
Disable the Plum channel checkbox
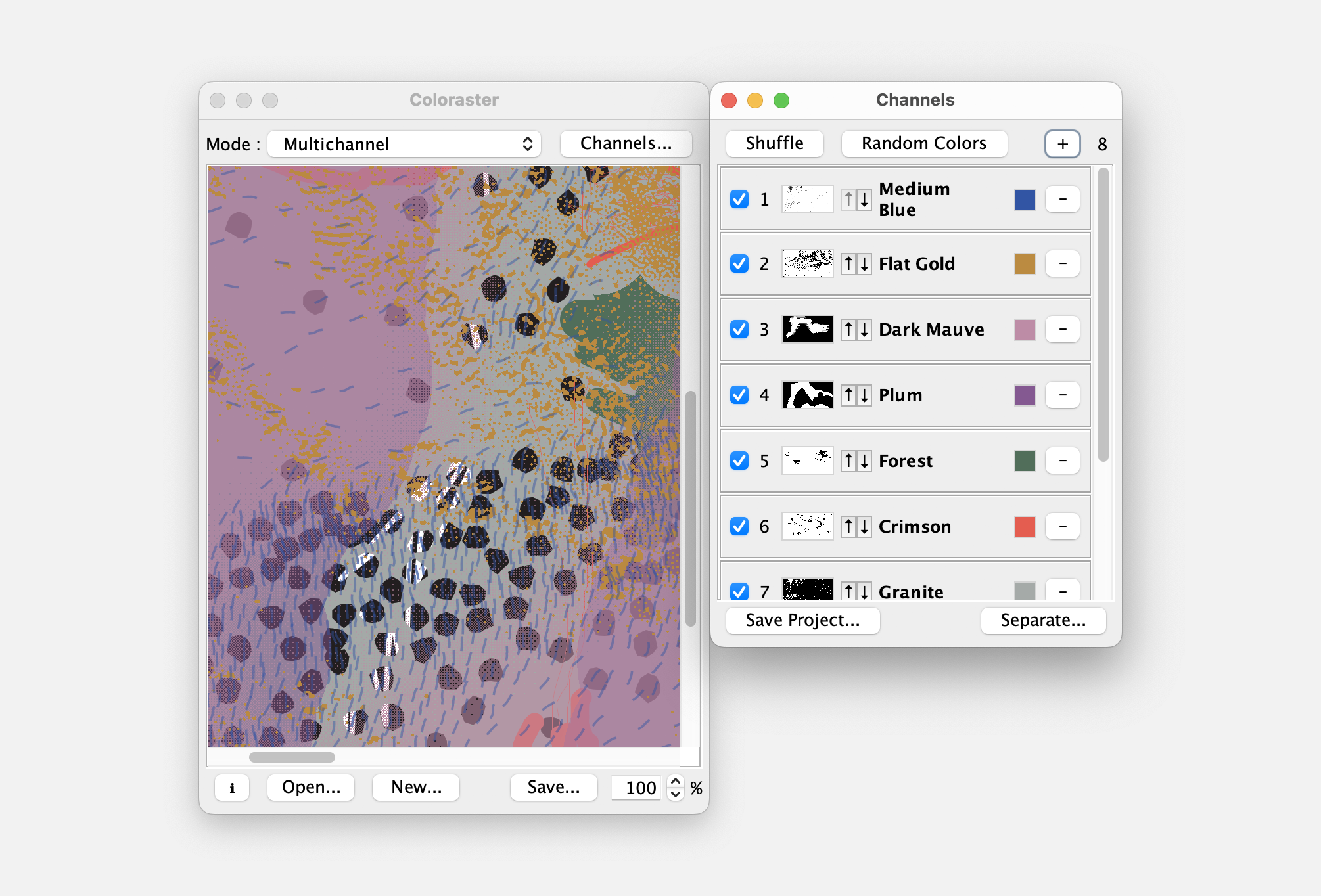(x=739, y=395)
